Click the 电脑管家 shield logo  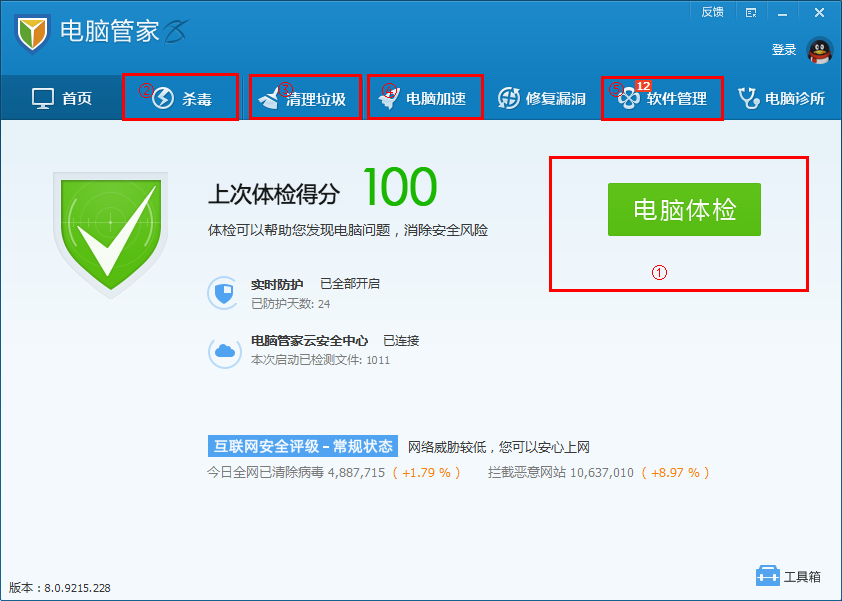32,34
